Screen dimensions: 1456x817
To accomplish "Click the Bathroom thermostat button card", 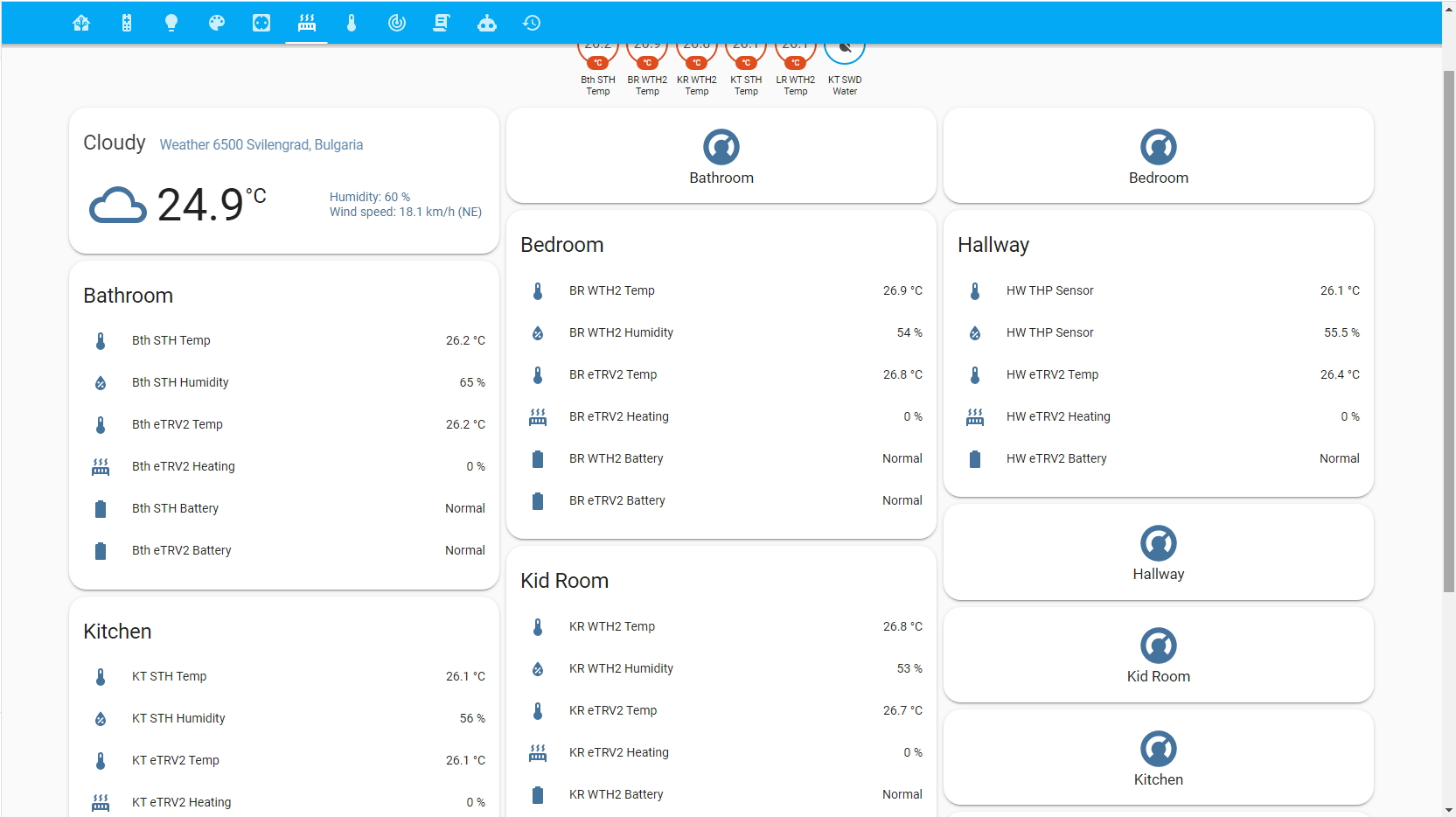I will (721, 157).
